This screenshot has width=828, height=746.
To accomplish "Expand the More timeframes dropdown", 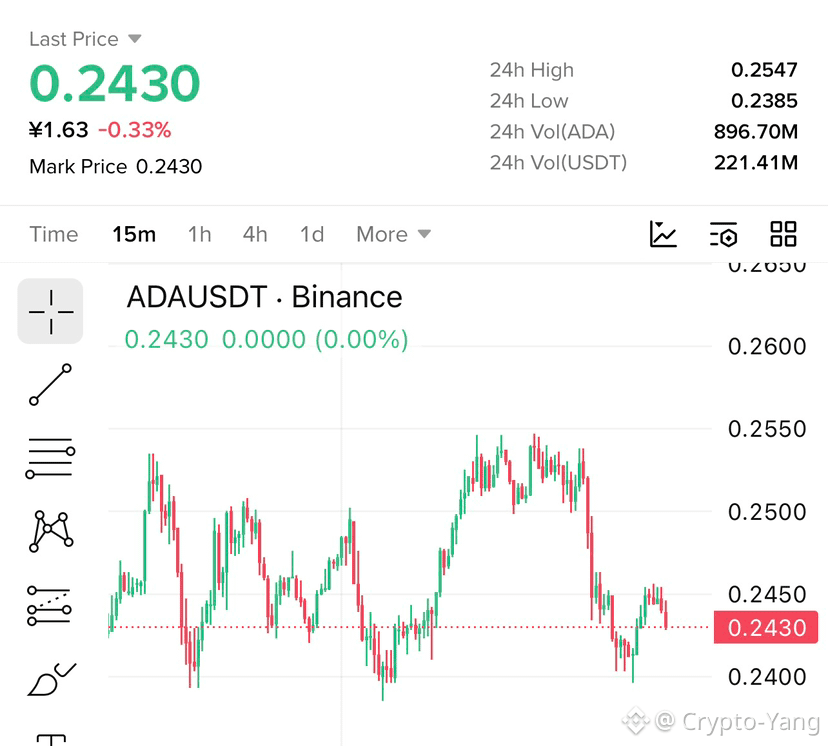I will (394, 234).
